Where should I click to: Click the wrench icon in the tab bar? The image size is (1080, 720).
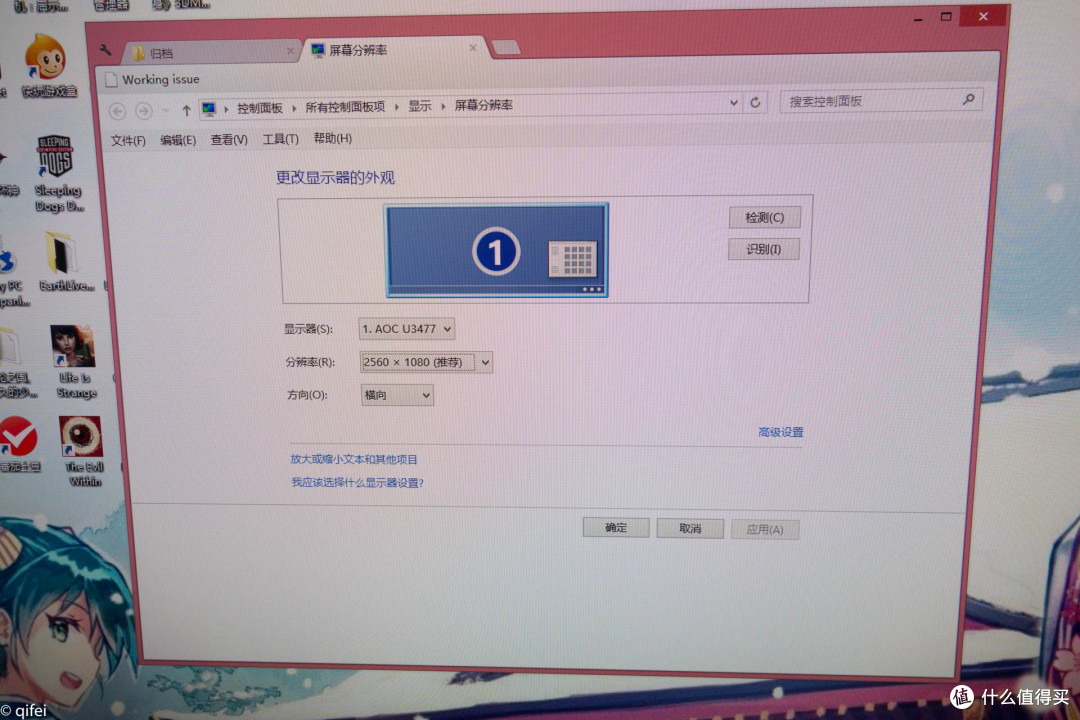[105, 50]
